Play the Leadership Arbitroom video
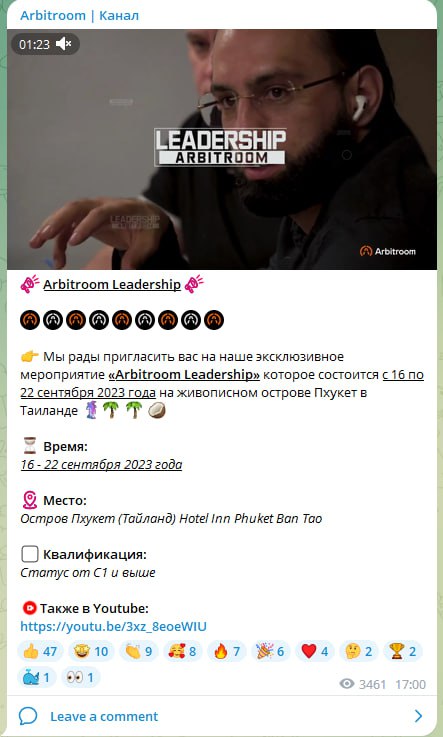The image size is (443, 737). (x=222, y=149)
